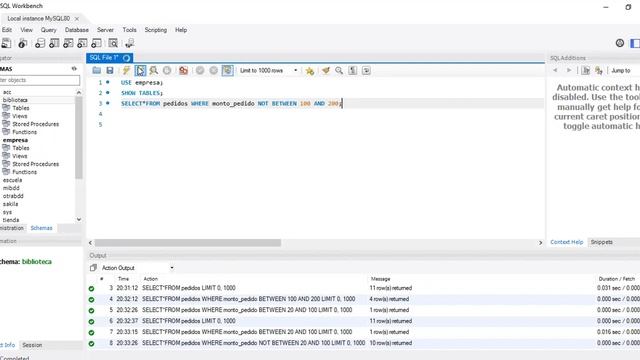Click the '4 row(s) returned' message
Screen dimensions: 640x360
point(389,299)
